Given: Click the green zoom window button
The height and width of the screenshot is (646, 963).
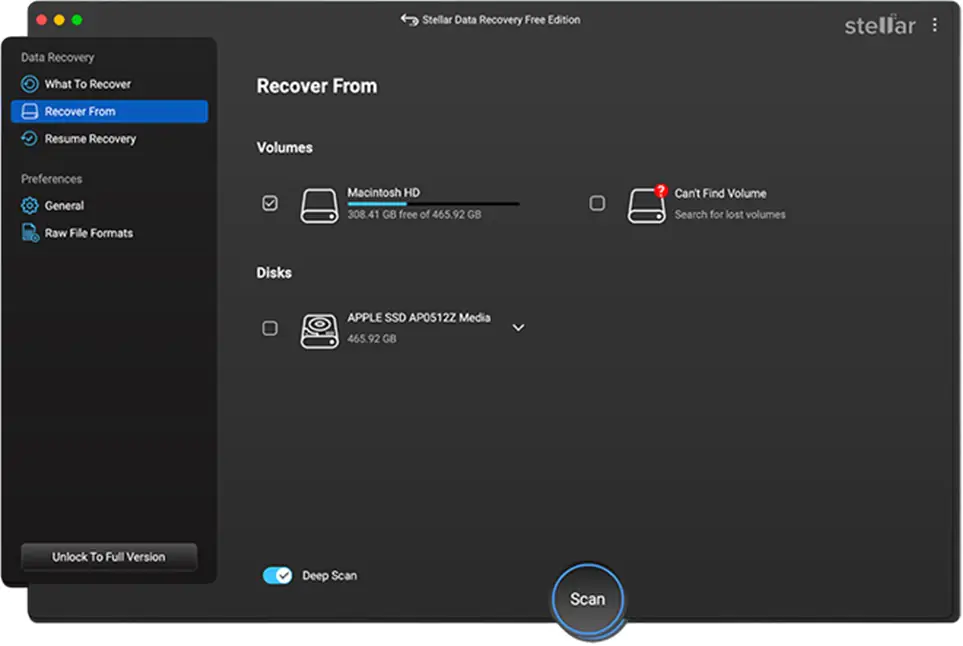Looking at the screenshot, I should [77, 20].
